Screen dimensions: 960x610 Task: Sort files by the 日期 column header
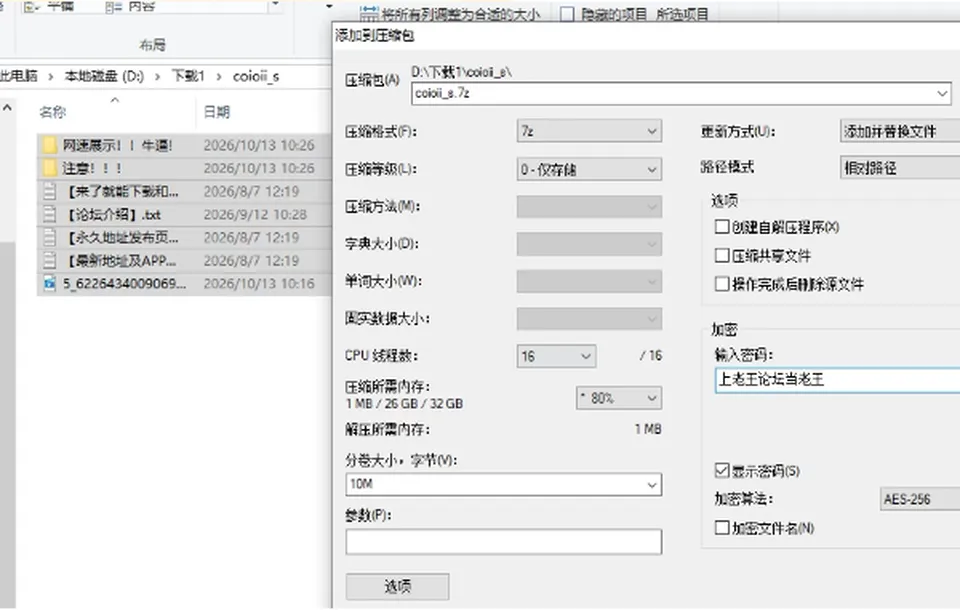pyautogui.click(x=217, y=112)
